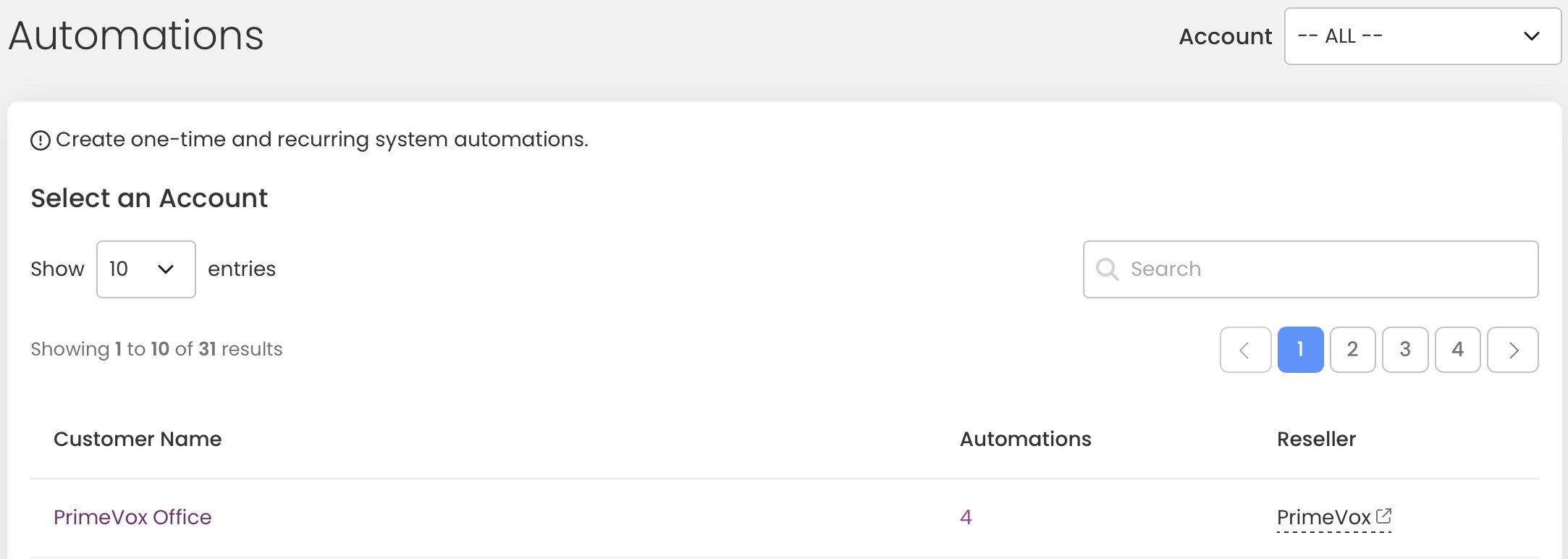
Task: Click the chevron in the entries count selector
Action: (166, 269)
